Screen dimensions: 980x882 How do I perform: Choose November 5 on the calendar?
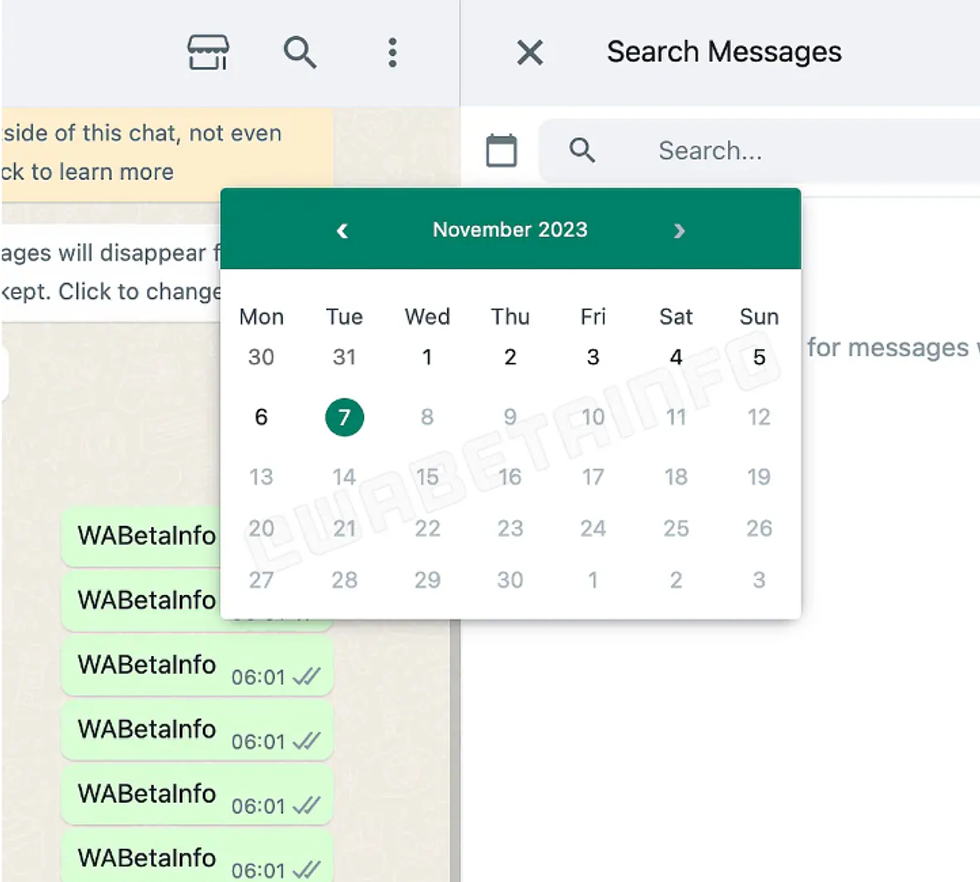[x=759, y=357]
